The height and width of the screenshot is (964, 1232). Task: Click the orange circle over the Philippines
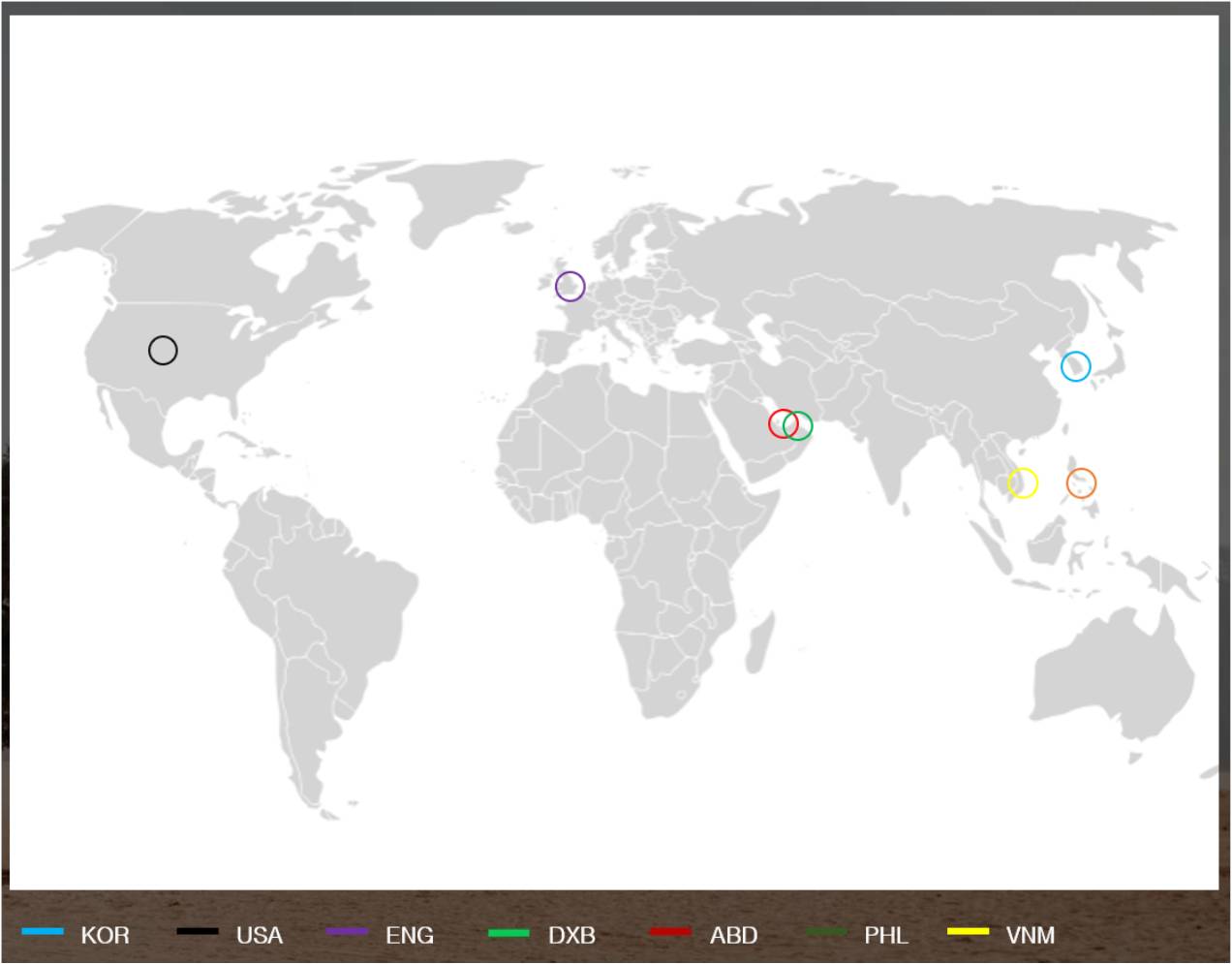[1081, 482]
